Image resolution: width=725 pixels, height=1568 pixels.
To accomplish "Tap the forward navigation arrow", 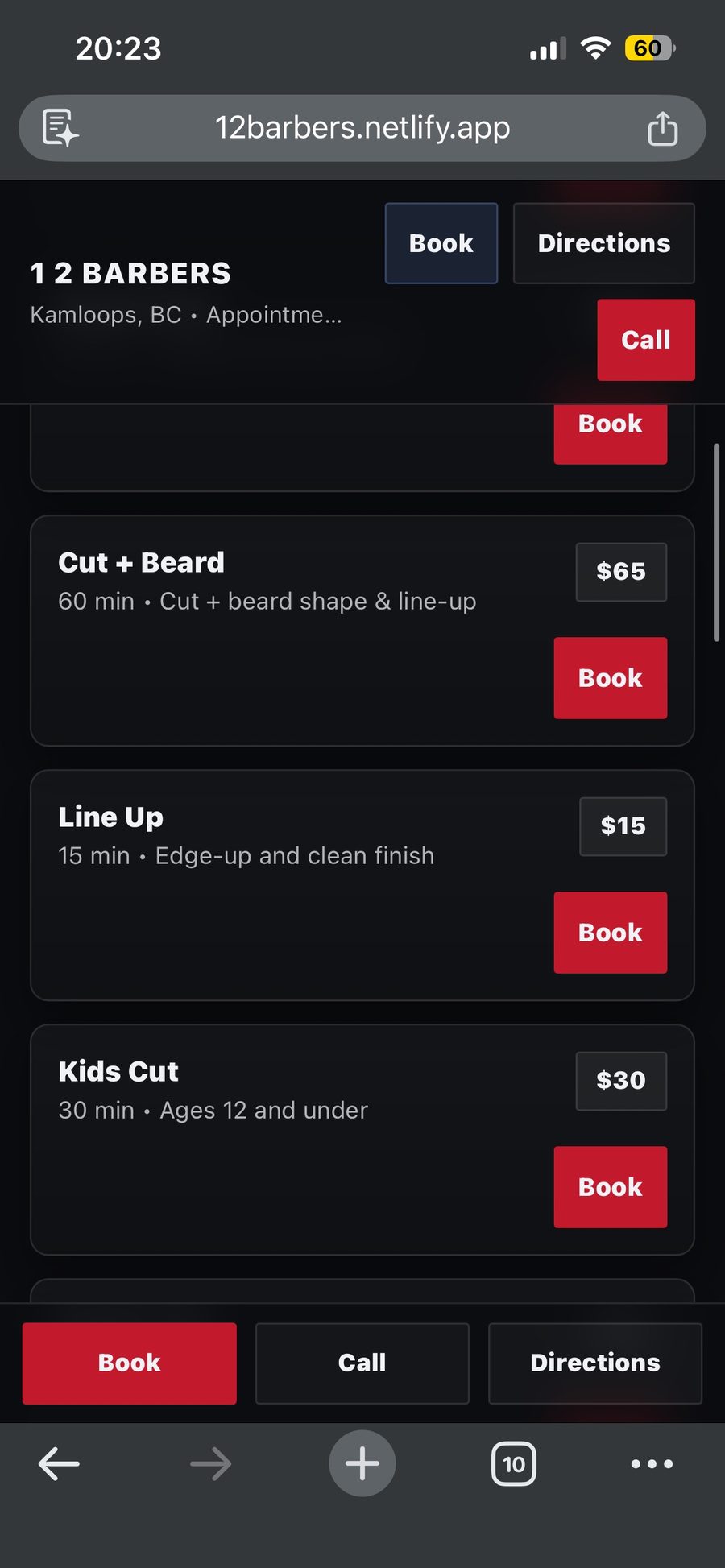I will pos(211,1464).
